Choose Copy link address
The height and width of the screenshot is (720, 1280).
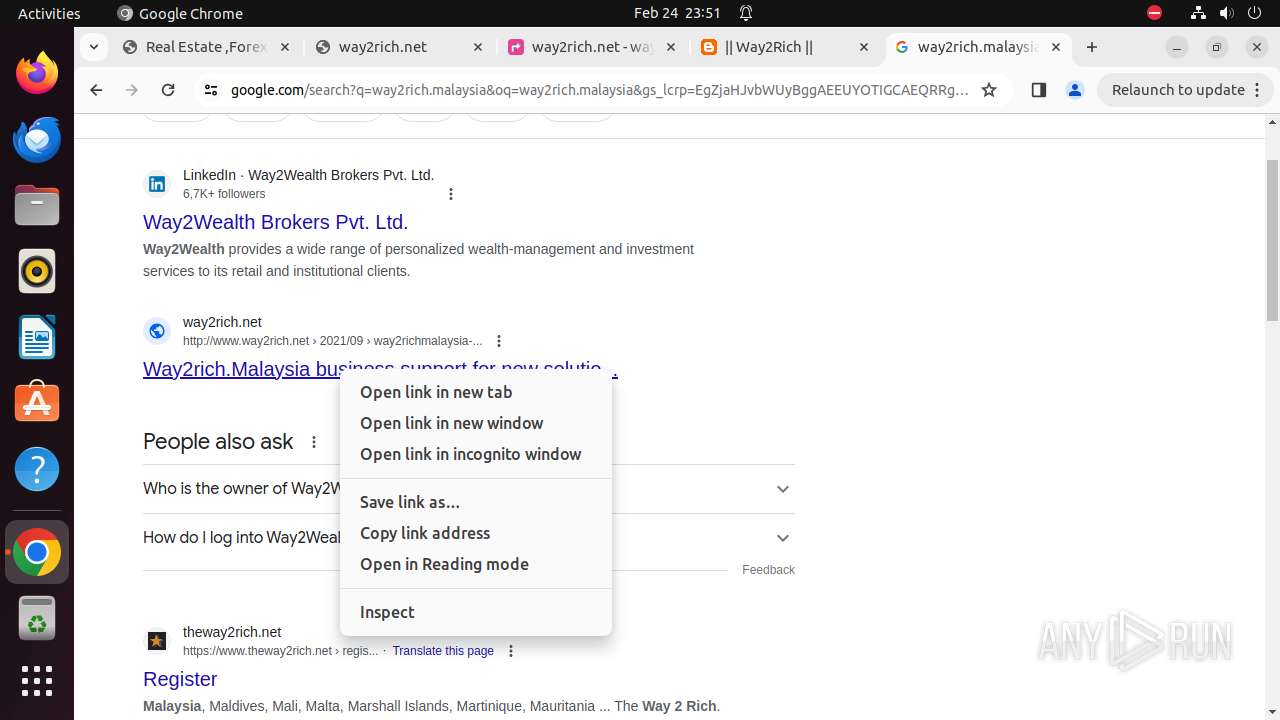tap(476, 534)
